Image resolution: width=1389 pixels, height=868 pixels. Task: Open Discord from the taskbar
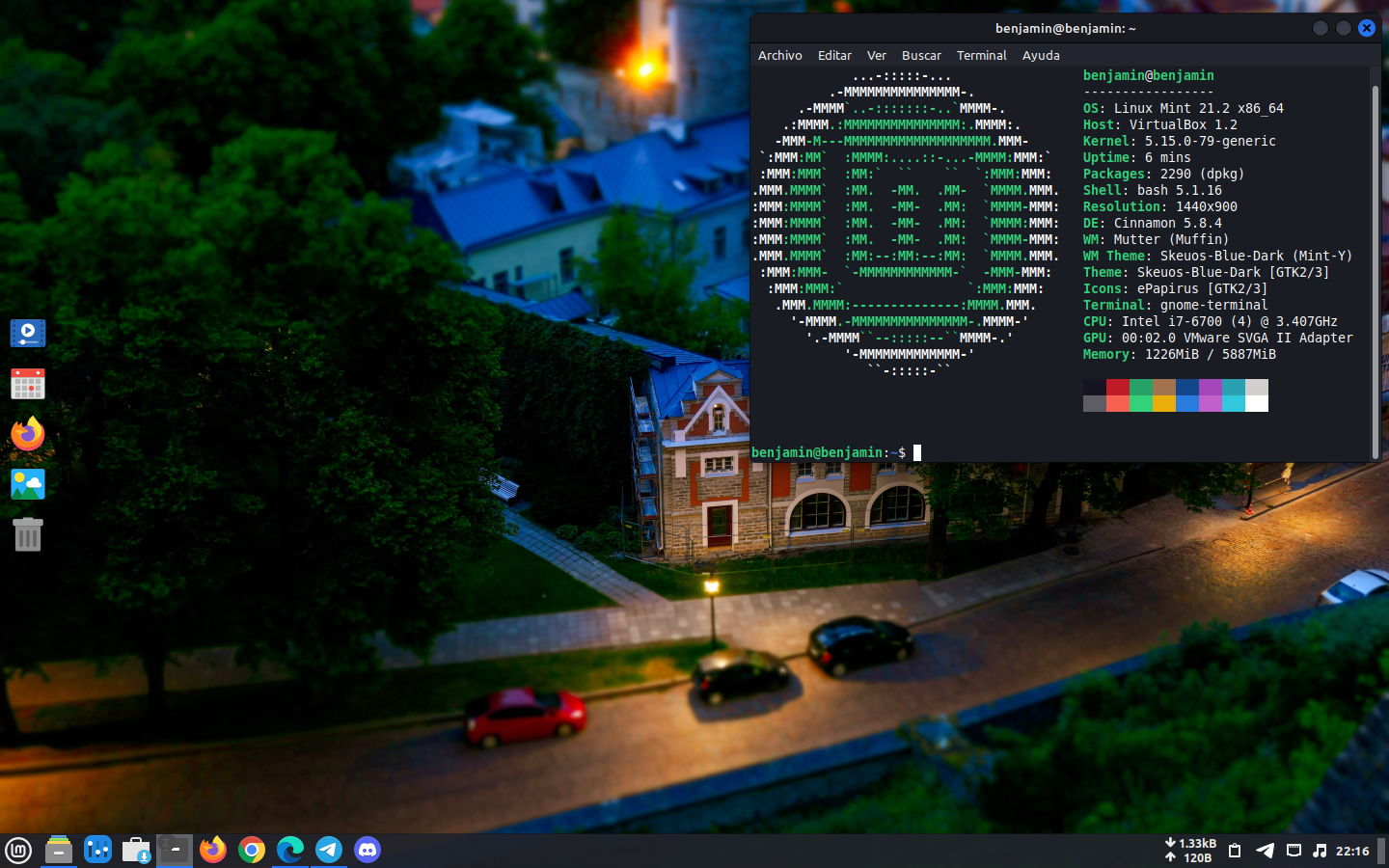pos(368,850)
